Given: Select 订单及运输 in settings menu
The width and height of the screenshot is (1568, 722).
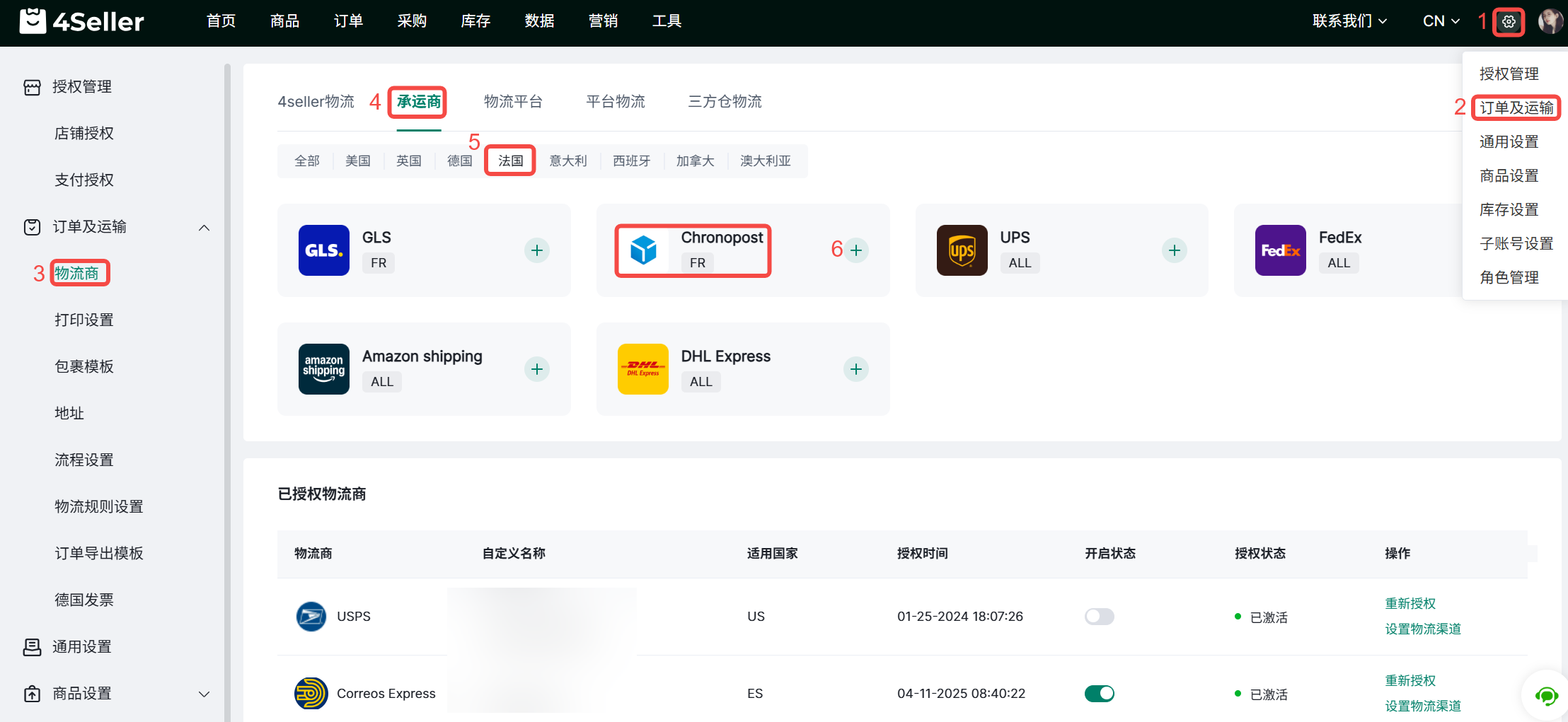Looking at the screenshot, I should tap(1516, 108).
